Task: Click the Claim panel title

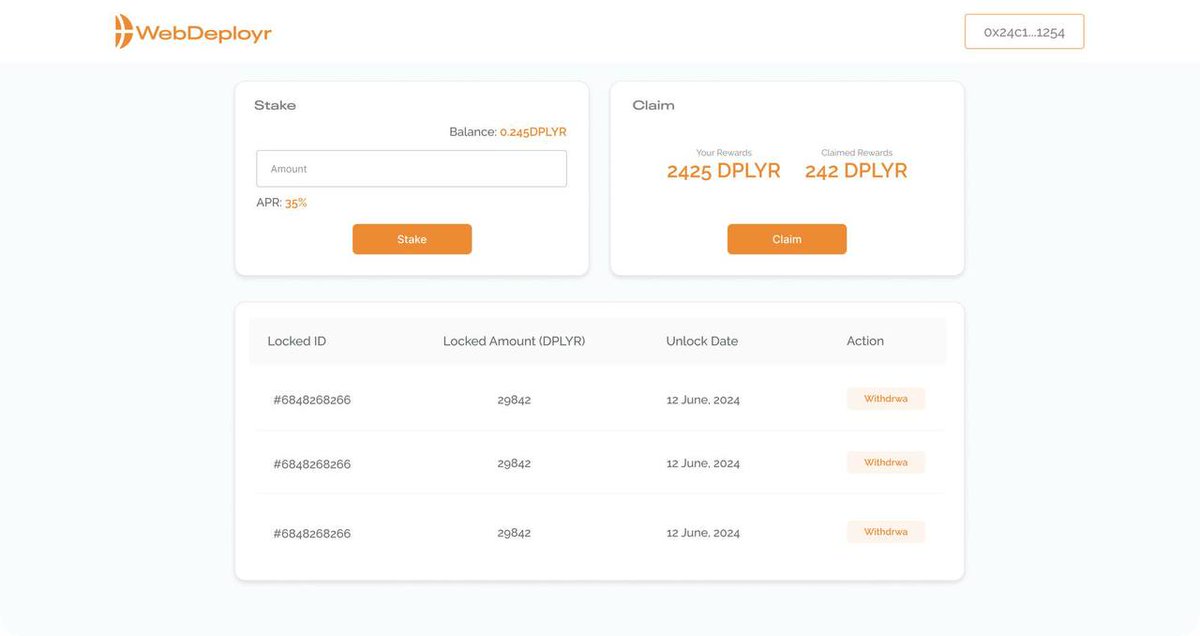Action: tap(652, 104)
